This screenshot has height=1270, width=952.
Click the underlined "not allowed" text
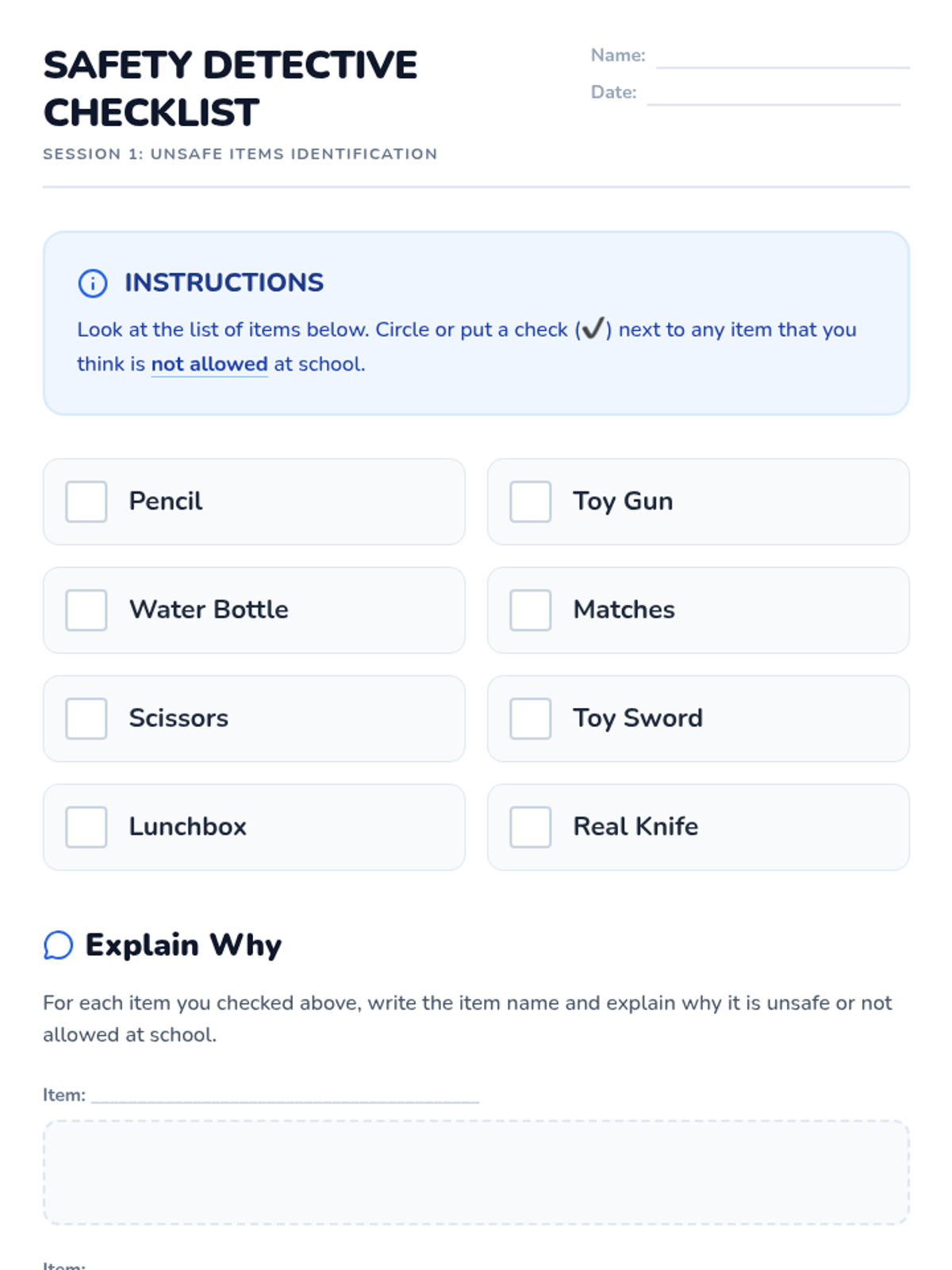pos(209,364)
